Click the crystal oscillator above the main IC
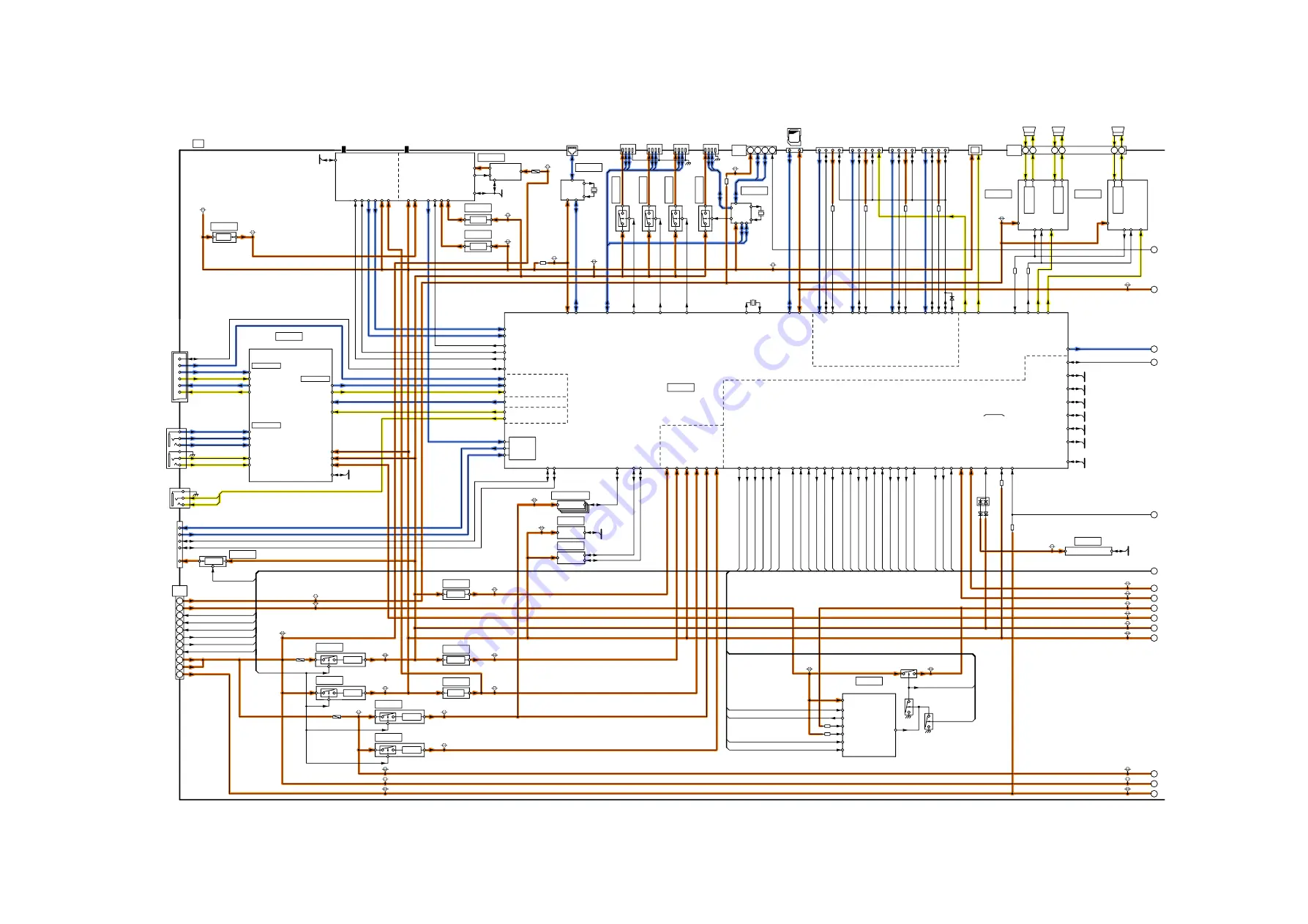The width and height of the screenshot is (1308, 924). click(x=752, y=303)
